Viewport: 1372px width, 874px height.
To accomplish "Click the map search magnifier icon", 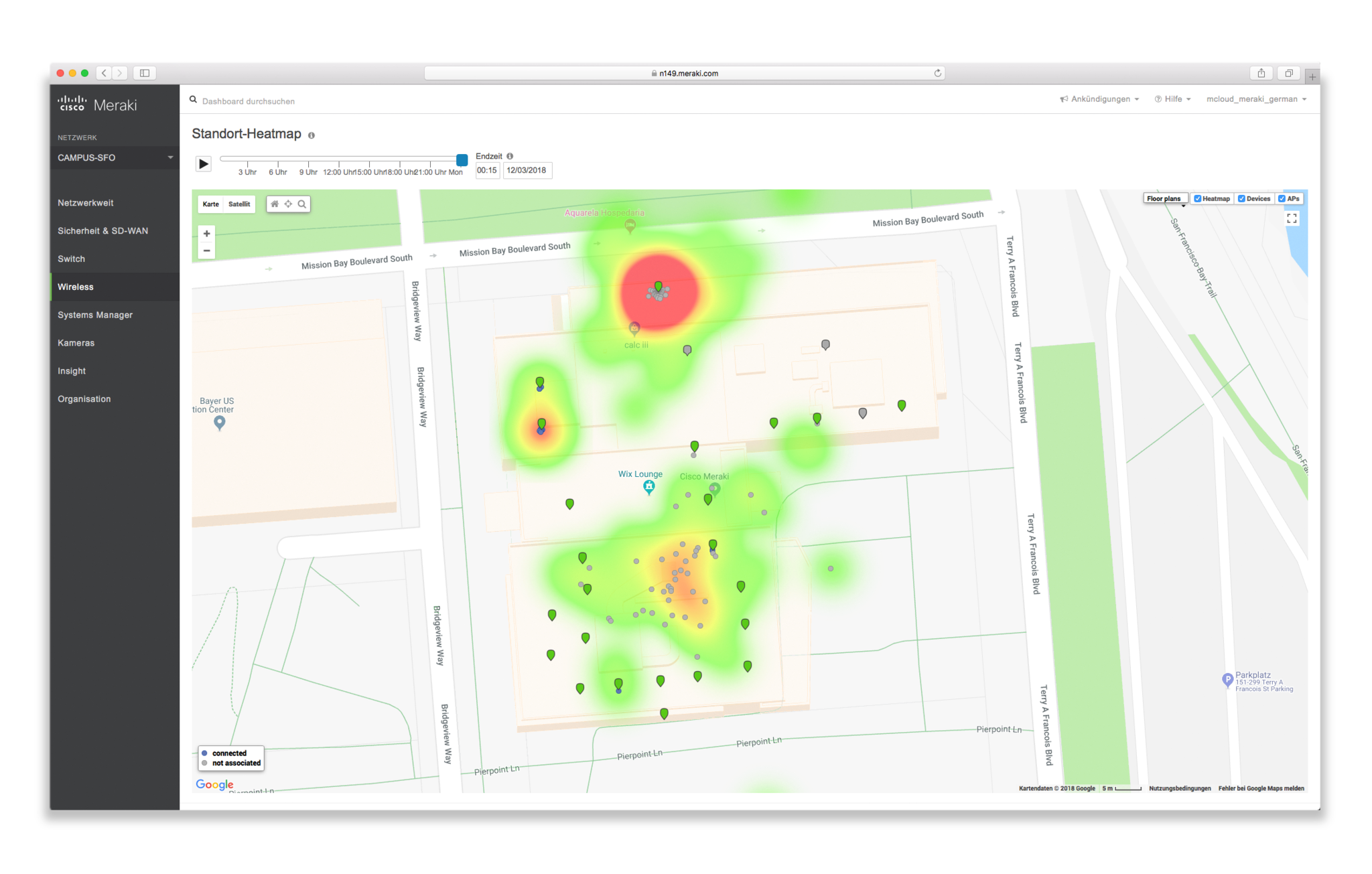I will tap(302, 204).
